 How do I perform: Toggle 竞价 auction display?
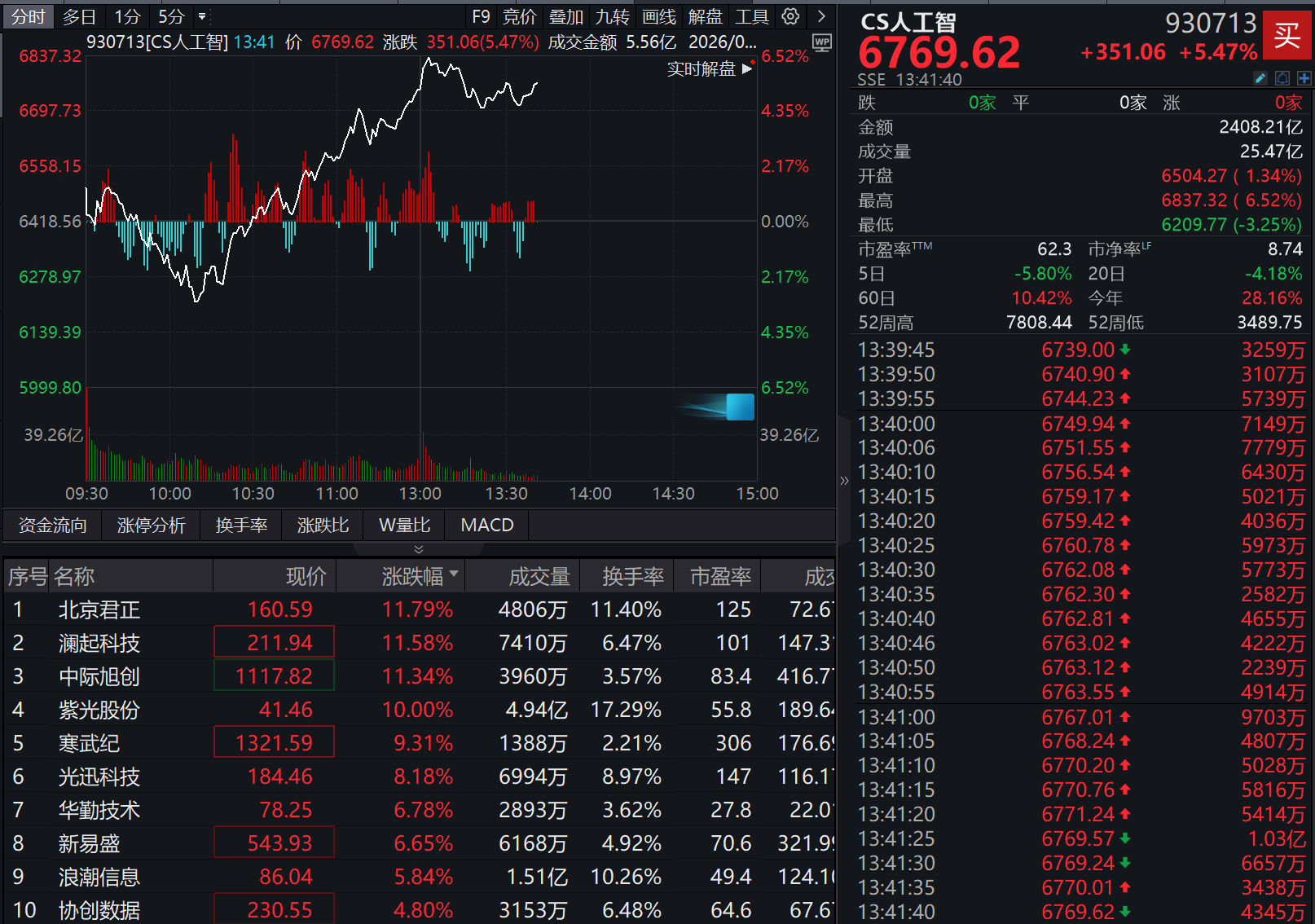click(x=520, y=16)
